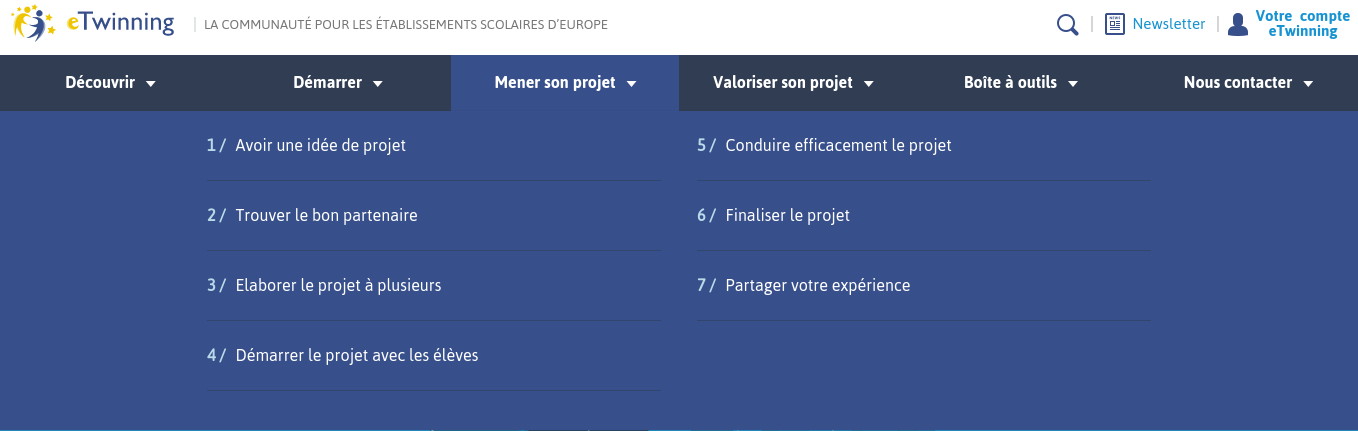Open Partager votre expérience
1358x431 pixels.
(817, 285)
